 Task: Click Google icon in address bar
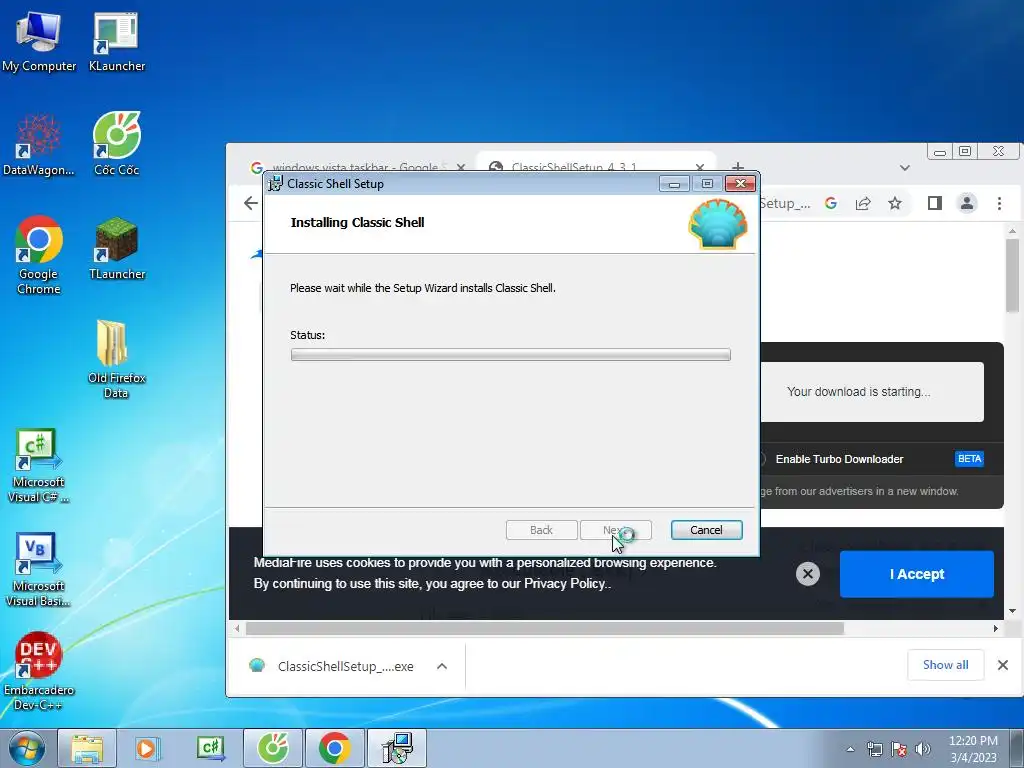[831, 203]
